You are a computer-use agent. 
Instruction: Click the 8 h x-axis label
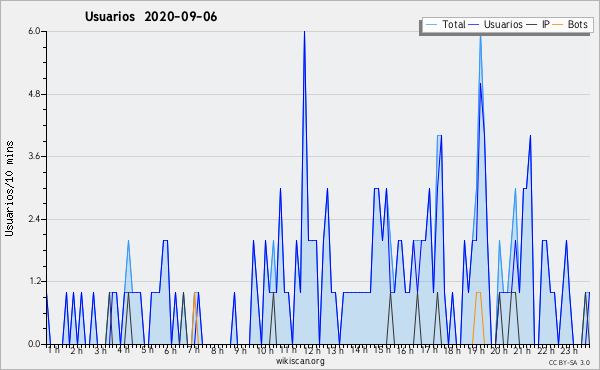click(217, 351)
